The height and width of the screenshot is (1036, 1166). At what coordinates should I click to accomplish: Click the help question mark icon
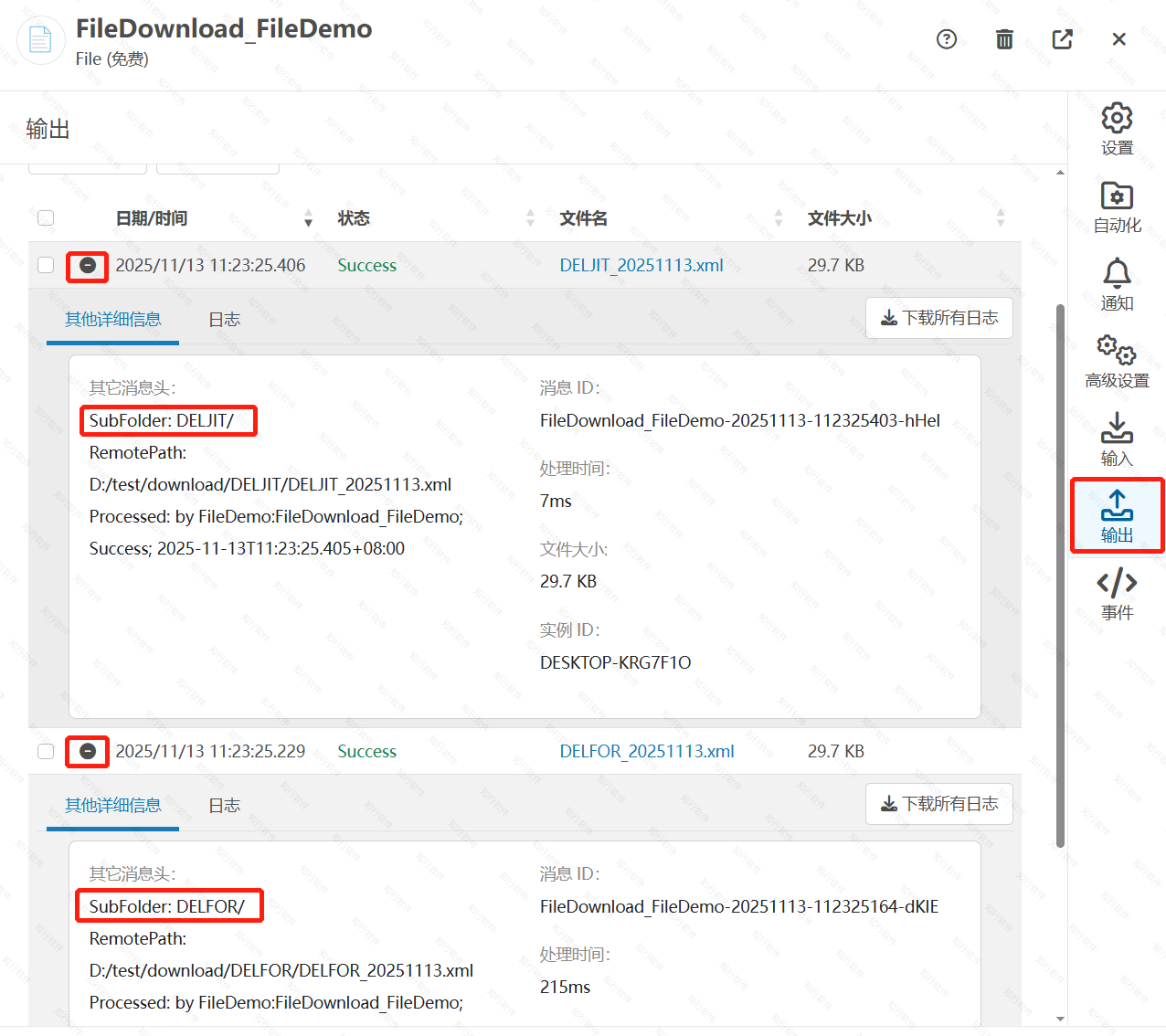point(947,39)
